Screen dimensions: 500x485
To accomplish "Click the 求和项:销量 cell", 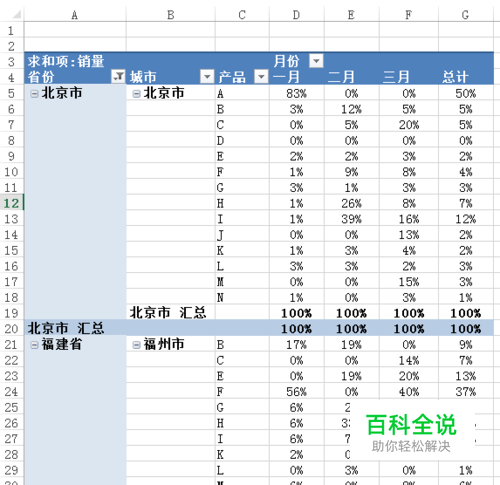I will click(x=66, y=61).
